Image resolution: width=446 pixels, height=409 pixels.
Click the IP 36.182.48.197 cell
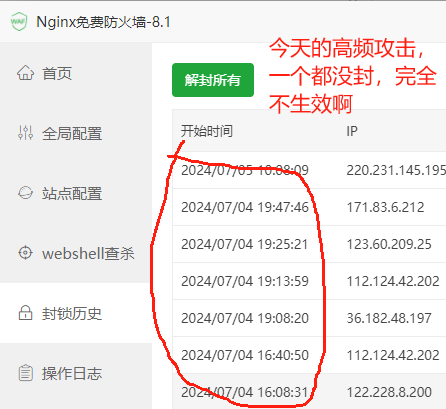point(389,318)
